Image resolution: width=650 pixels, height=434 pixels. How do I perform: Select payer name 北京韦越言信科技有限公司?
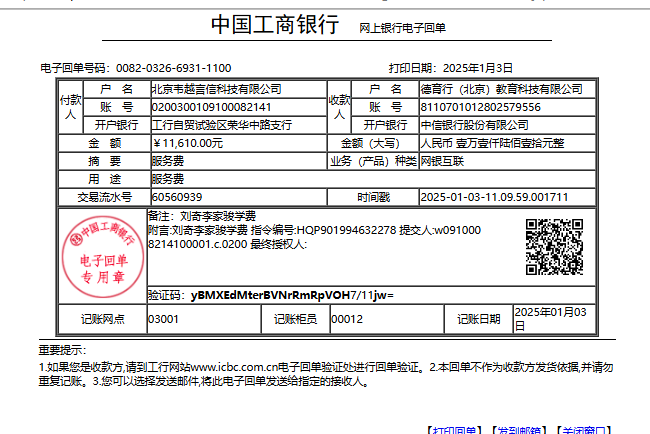click(x=216, y=89)
